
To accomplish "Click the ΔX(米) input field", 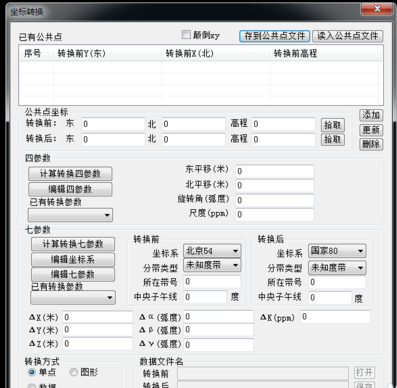I will [x=97, y=317].
